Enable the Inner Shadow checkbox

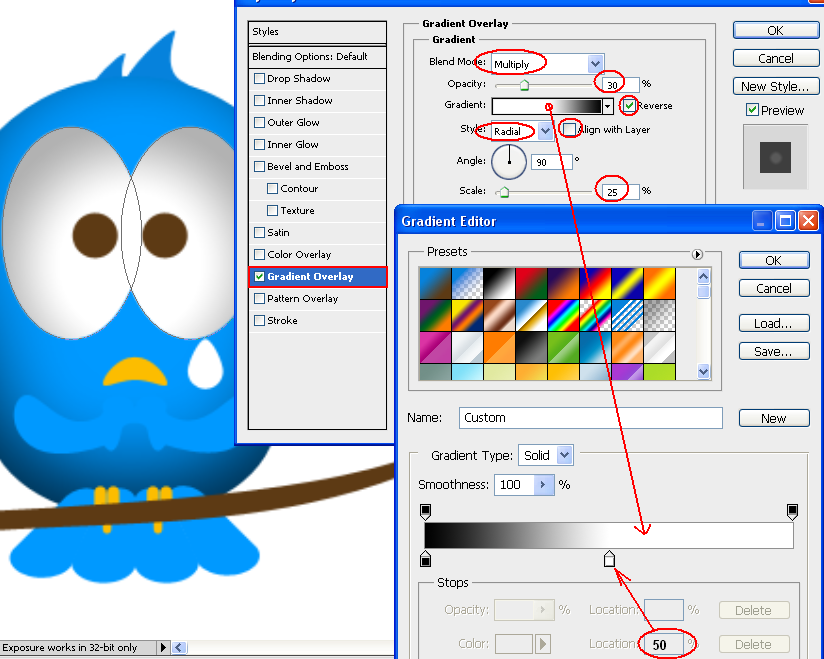click(x=259, y=100)
